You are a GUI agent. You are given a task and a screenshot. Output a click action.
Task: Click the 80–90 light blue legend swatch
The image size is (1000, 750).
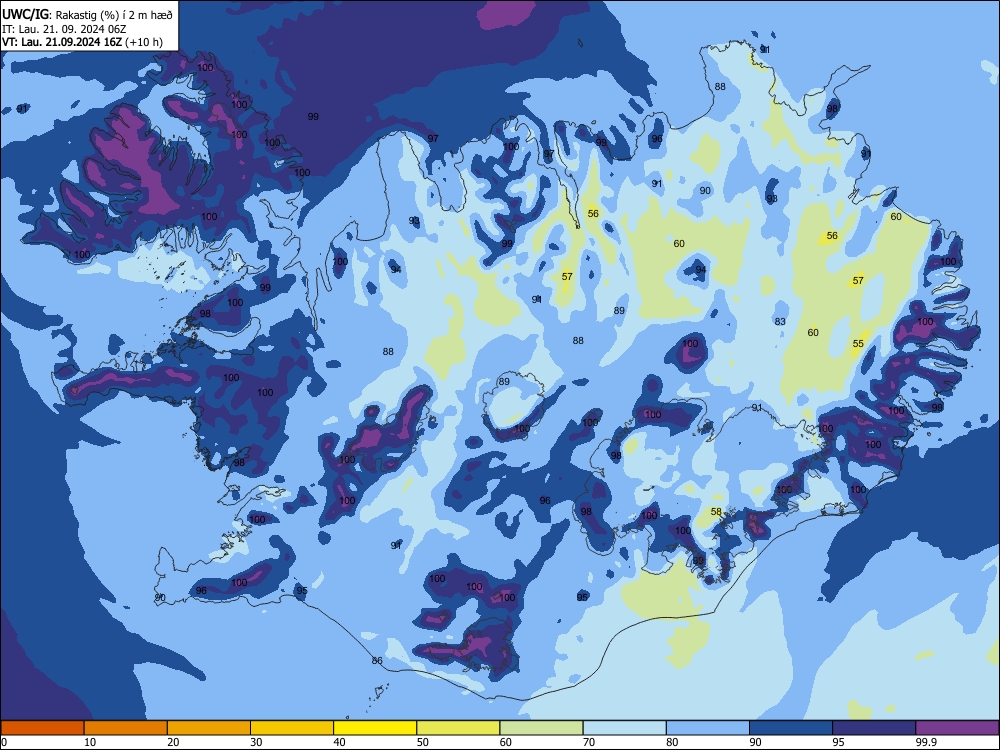(x=708, y=728)
